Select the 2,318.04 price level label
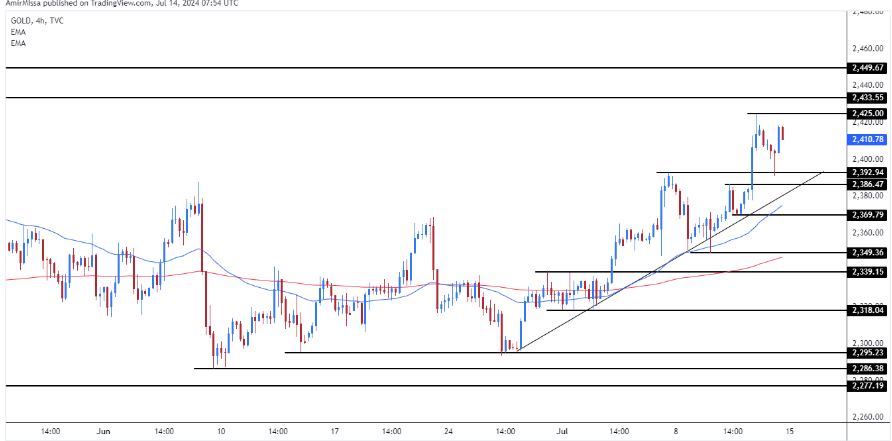The width and height of the screenshot is (892, 441). [x=866, y=310]
